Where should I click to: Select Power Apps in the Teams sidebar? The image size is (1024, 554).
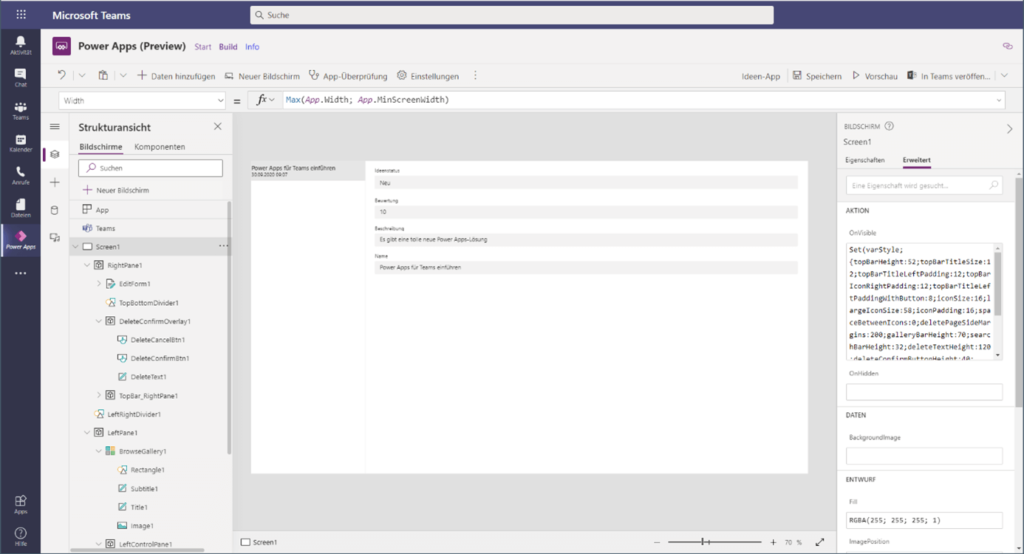point(20,240)
